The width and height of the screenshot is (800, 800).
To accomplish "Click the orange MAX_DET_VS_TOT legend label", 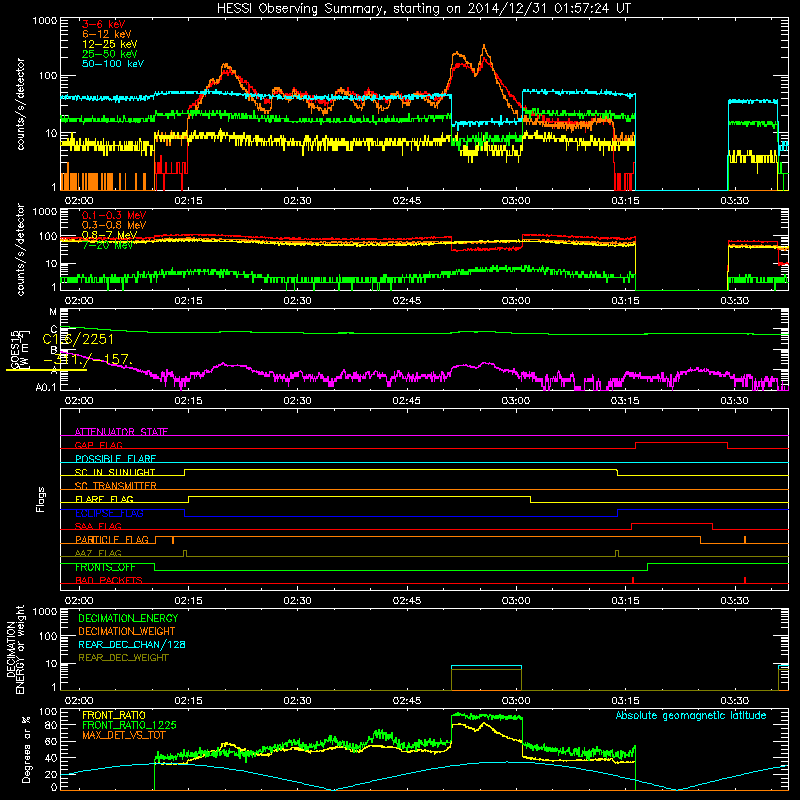I will pos(124,735).
